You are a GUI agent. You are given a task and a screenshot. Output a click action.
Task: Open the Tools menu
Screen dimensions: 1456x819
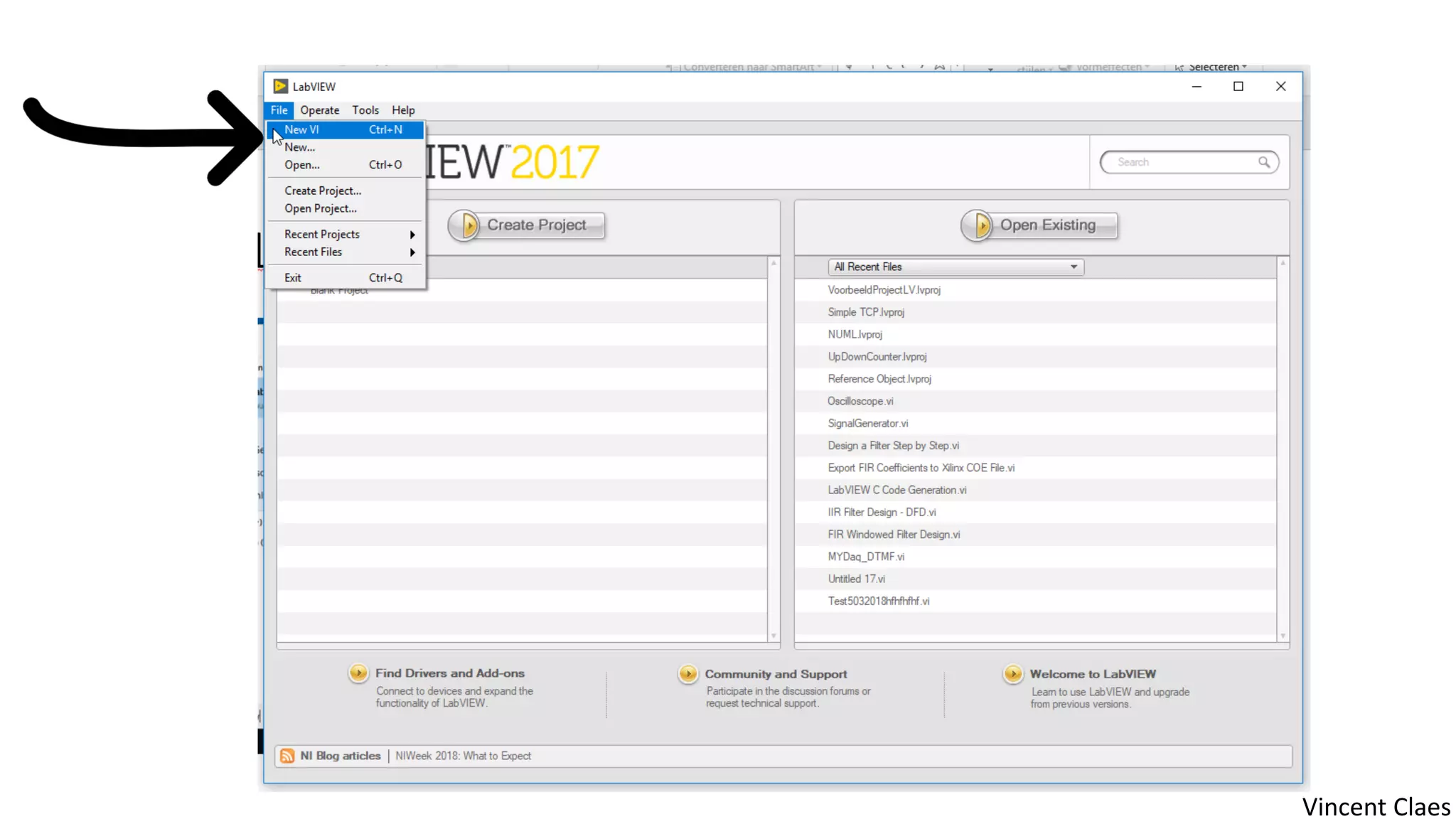pyautogui.click(x=365, y=110)
